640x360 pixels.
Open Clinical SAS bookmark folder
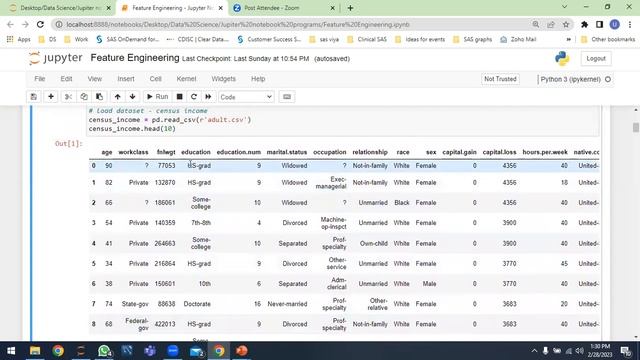click(x=367, y=40)
